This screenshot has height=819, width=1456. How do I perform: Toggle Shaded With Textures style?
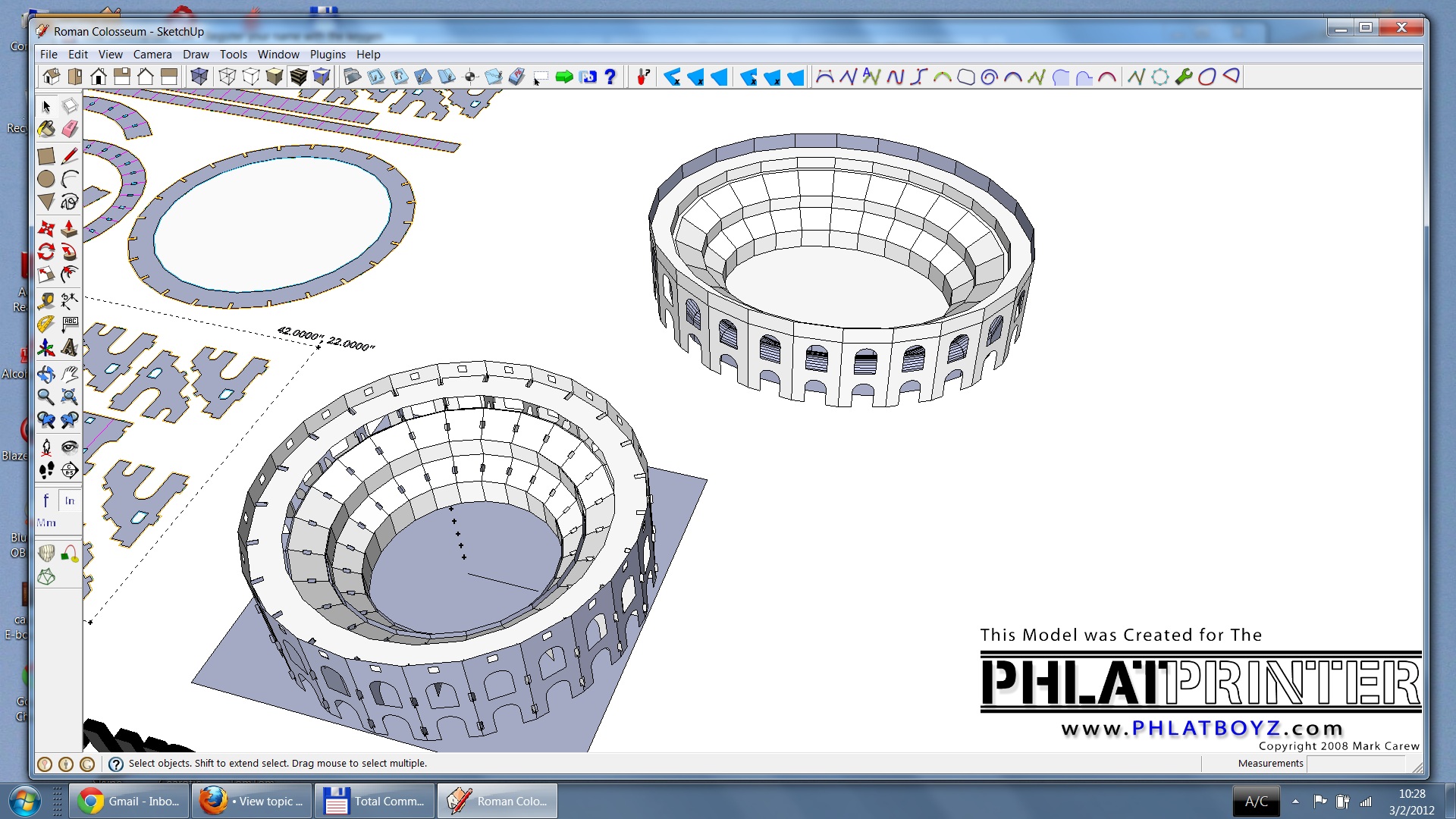coord(298,77)
